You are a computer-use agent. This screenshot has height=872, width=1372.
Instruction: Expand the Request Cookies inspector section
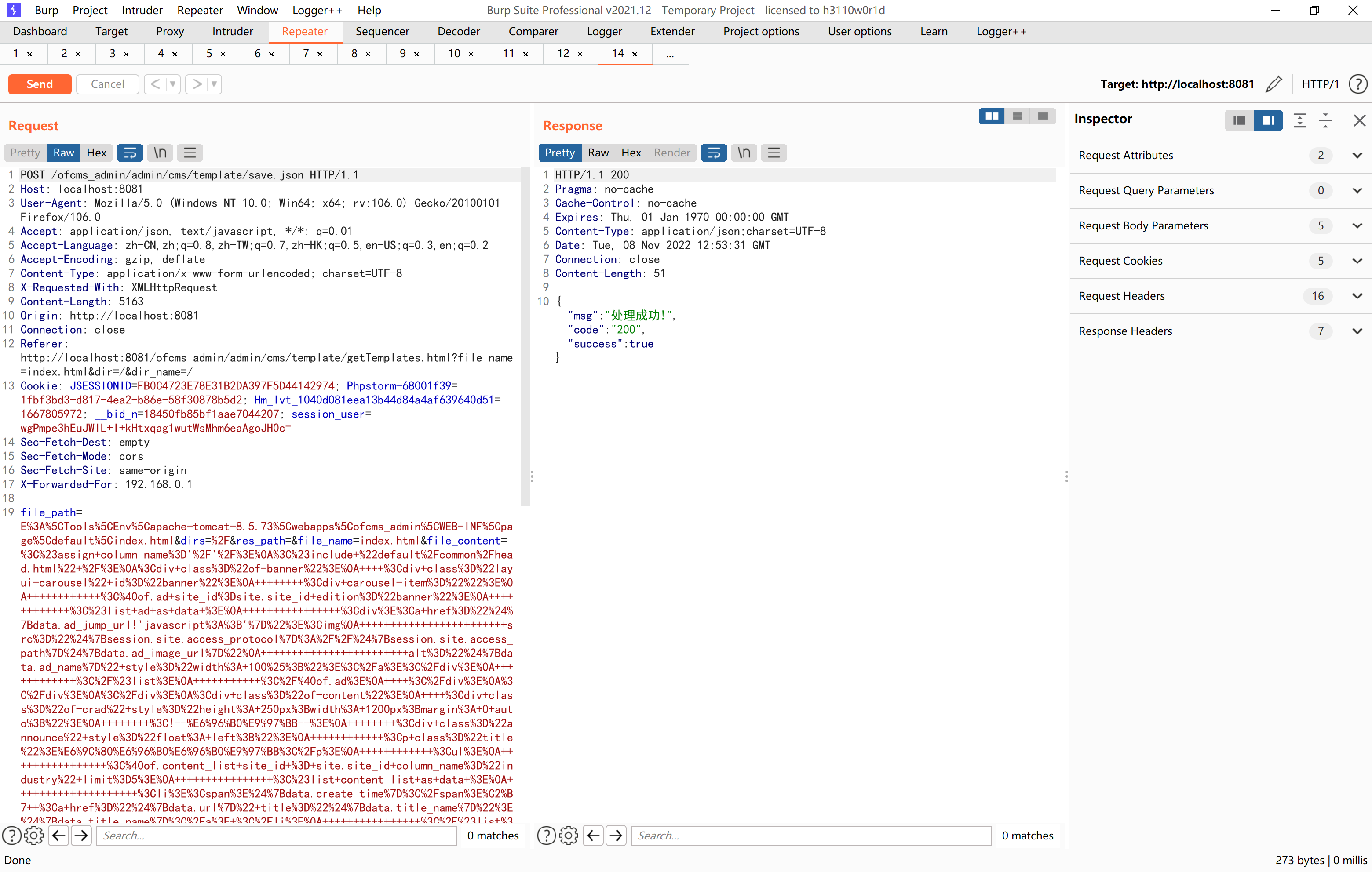(x=1357, y=261)
